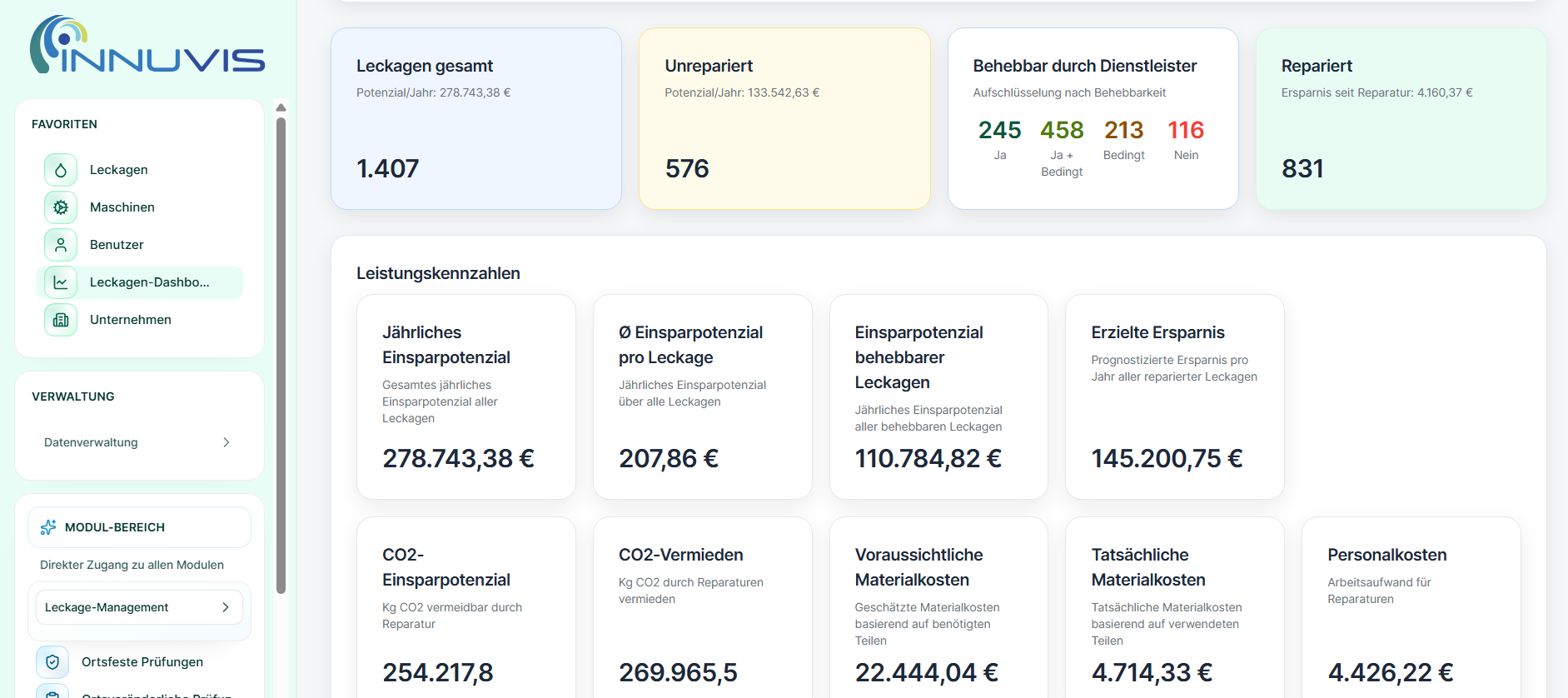Select Leckagen-Dashboard in favorites

(x=140, y=282)
